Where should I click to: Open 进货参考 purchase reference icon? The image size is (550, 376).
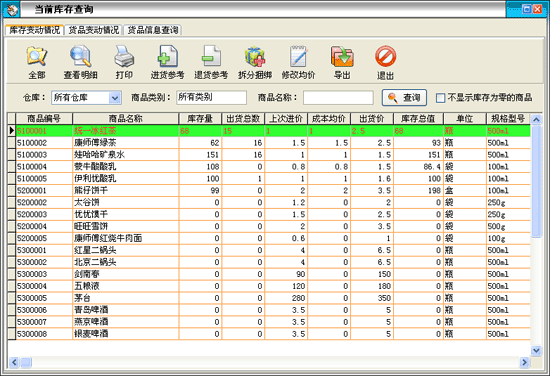tap(168, 56)
